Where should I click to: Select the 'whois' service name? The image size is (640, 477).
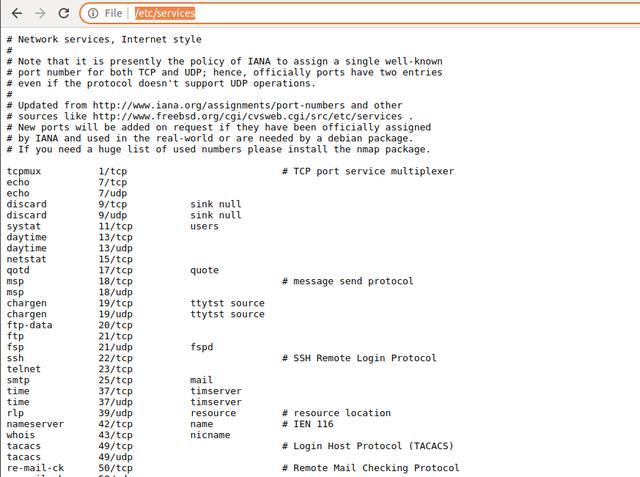[x=21, y=436]
